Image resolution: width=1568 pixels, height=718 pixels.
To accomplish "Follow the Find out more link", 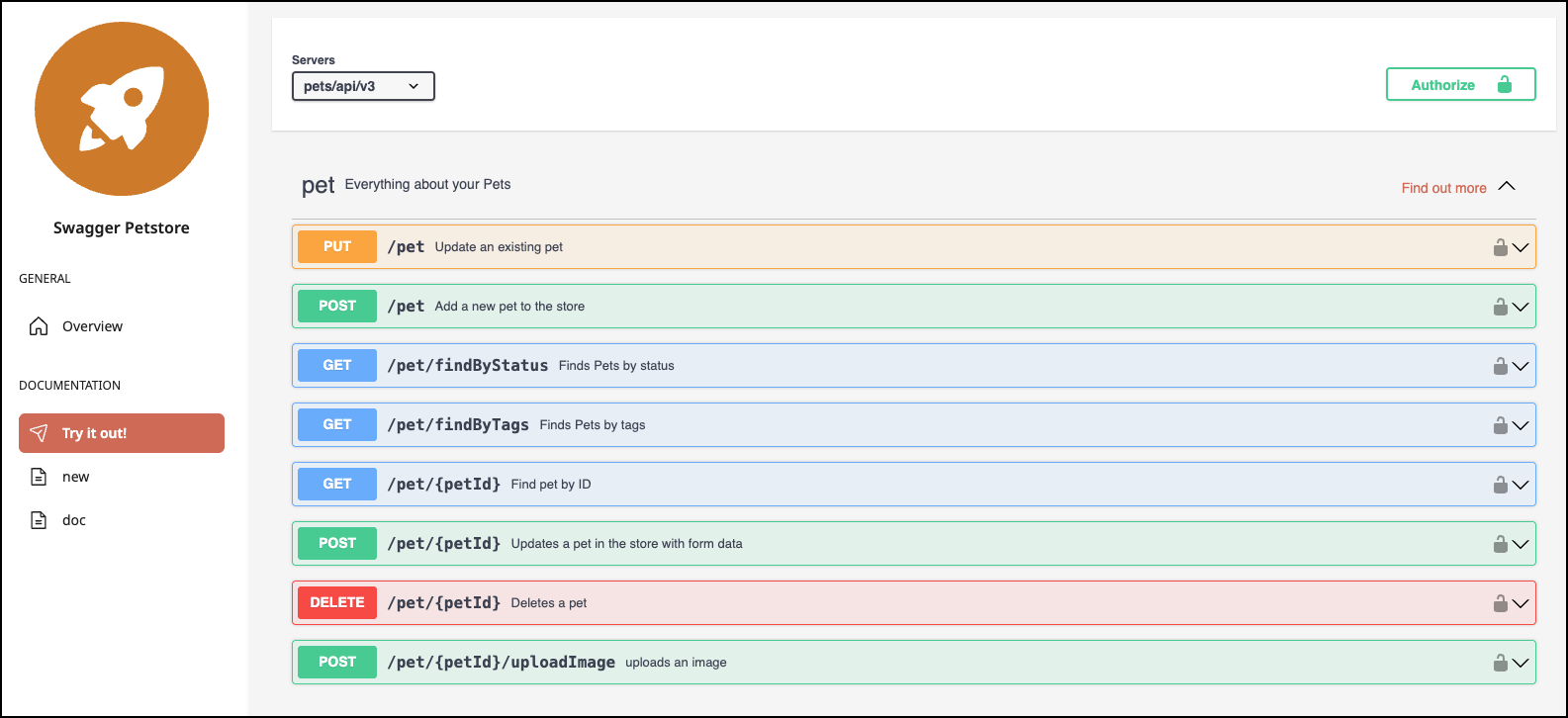I will pos(1443,188).
